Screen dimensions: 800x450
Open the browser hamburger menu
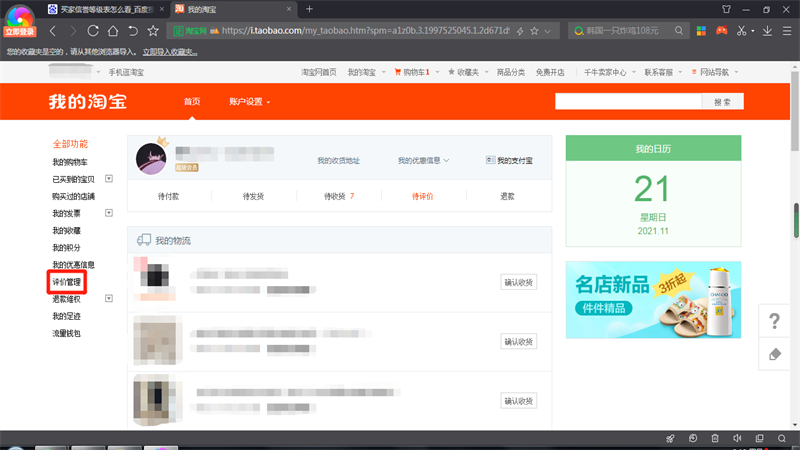tap(787, 31)
